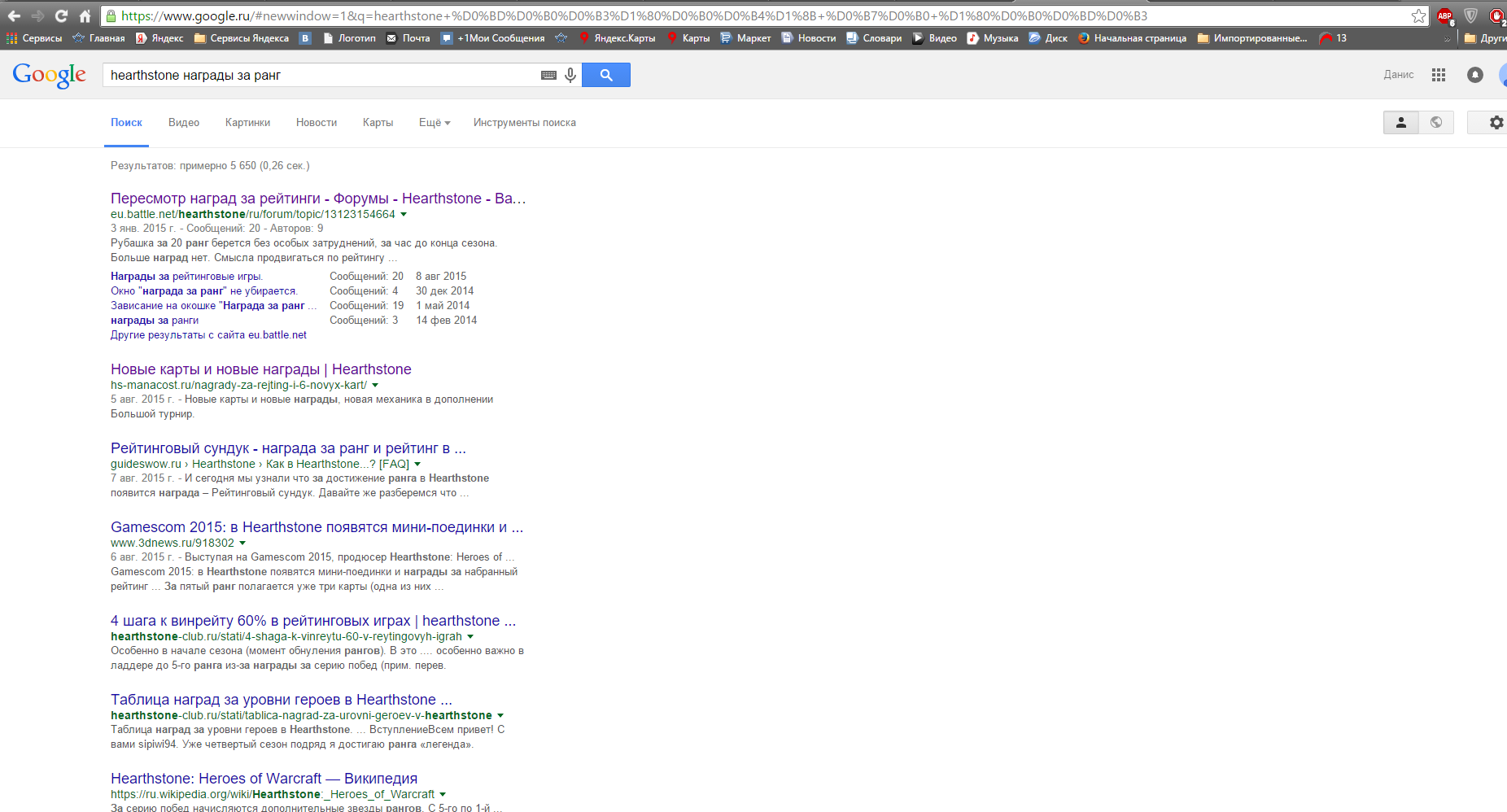Open the Начальная страница Firefox bookmark
Viewport: 1507px width, 812px height.
click(x=1132, y=38)
